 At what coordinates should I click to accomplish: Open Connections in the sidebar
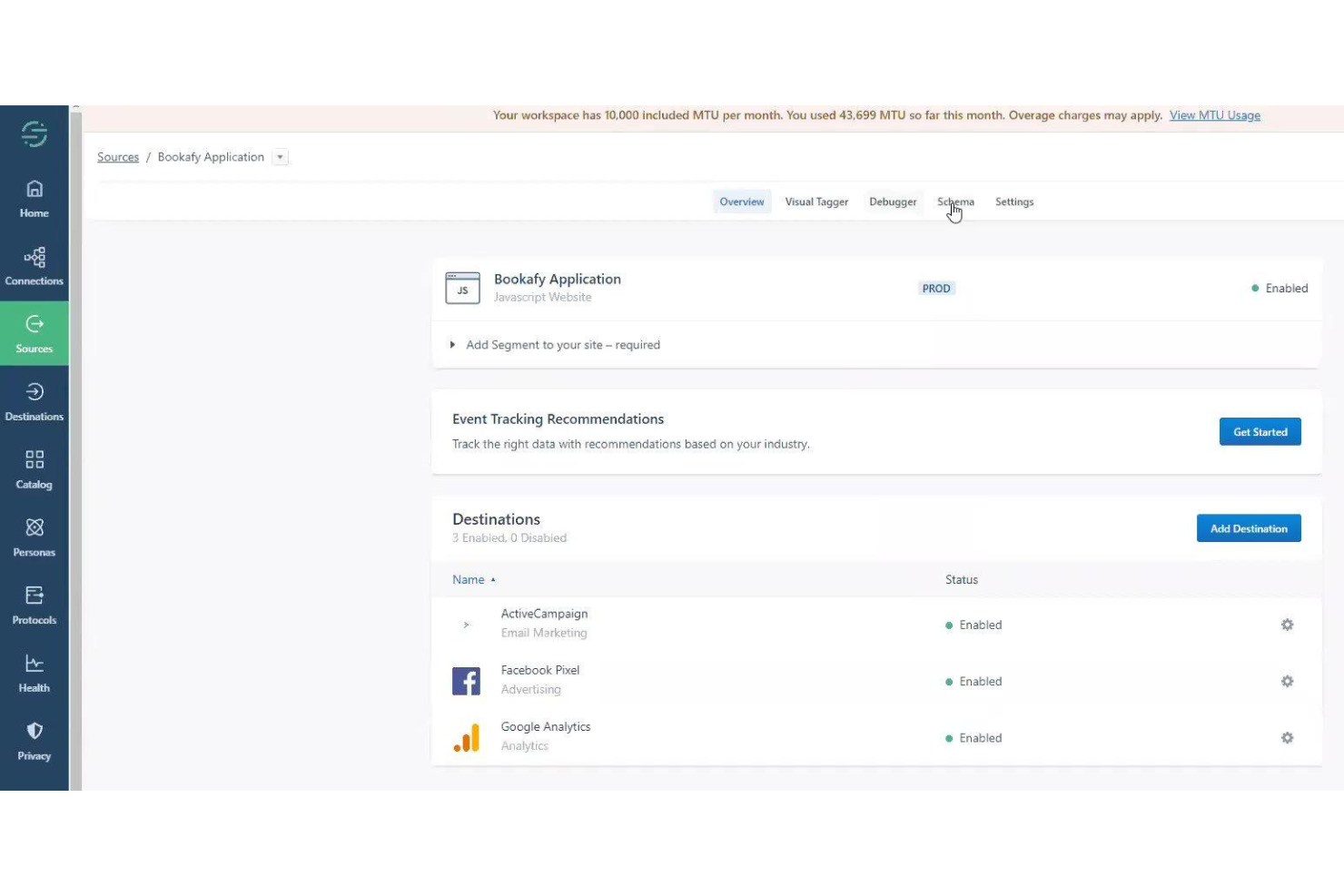click(x=35, y=267)
